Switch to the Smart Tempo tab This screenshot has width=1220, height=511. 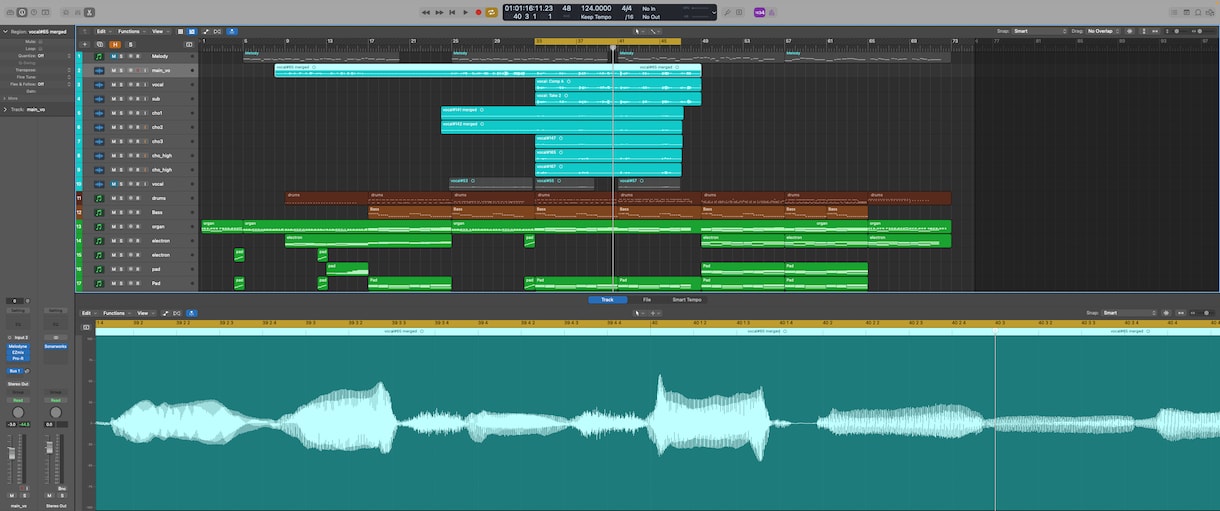[x=687, y=300]
